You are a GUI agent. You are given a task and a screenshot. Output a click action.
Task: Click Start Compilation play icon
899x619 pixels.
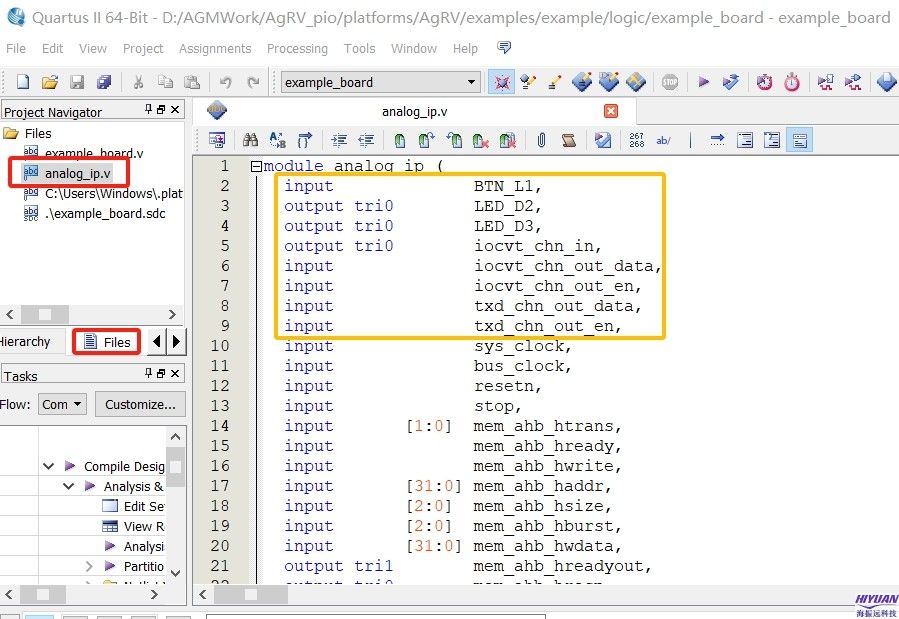[703, 83]
